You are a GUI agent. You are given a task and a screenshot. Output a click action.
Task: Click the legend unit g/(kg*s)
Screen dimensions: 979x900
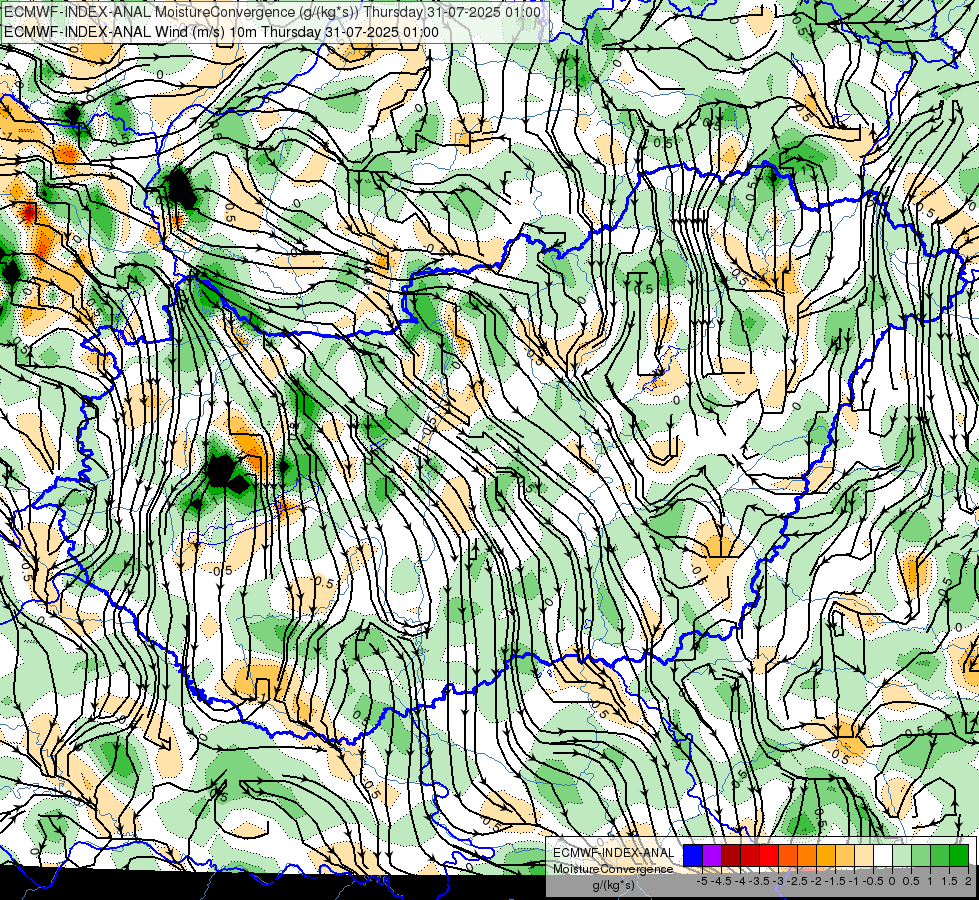click(614, 886)
